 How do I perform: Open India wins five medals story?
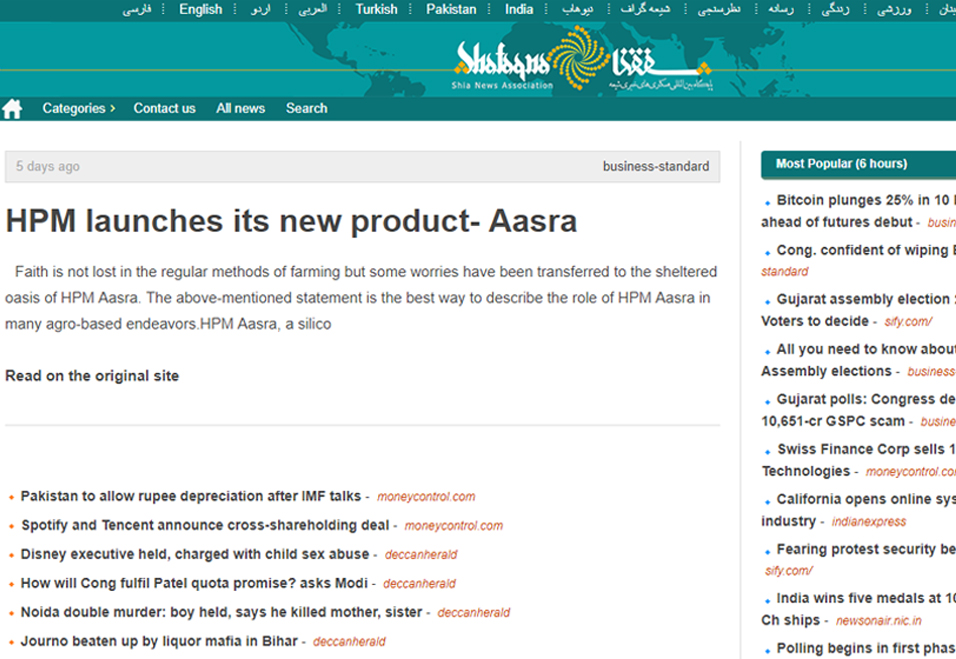point(860,609)
